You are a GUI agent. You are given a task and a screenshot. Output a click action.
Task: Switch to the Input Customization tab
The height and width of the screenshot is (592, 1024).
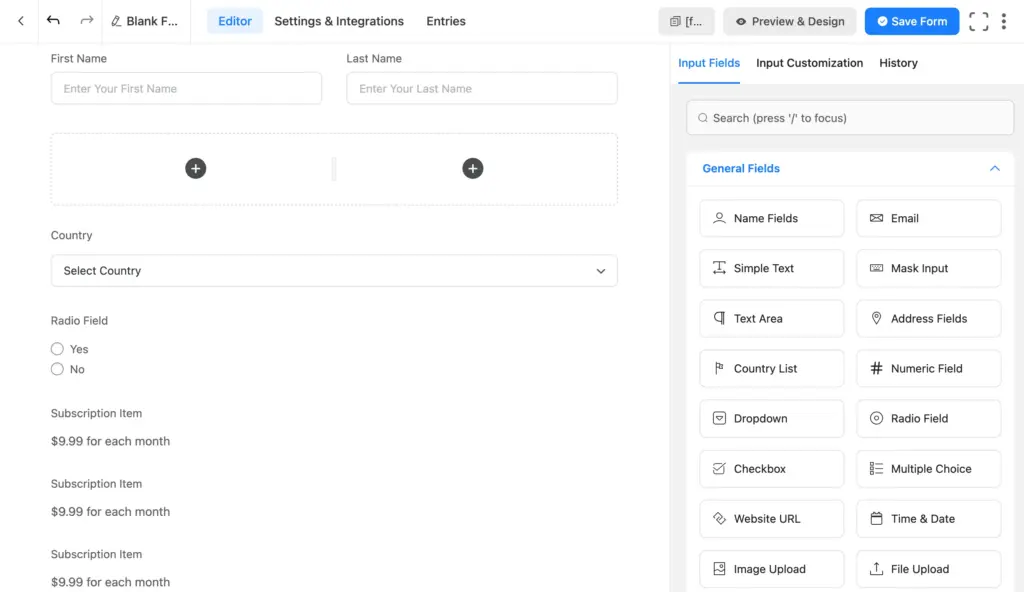click(809, 63)
